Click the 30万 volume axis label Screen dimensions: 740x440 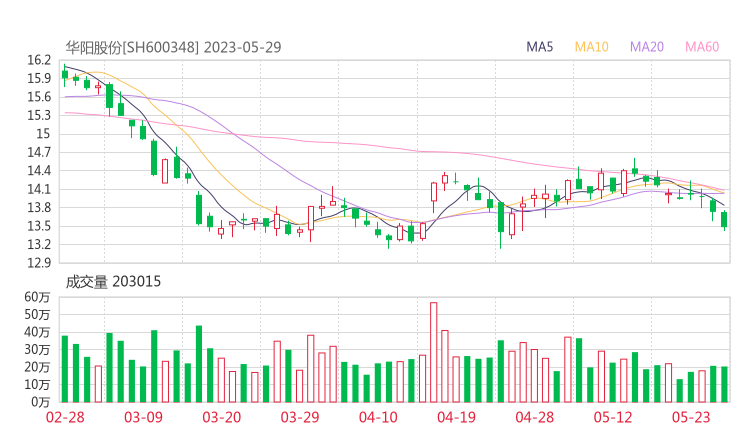tap(37, 350)
